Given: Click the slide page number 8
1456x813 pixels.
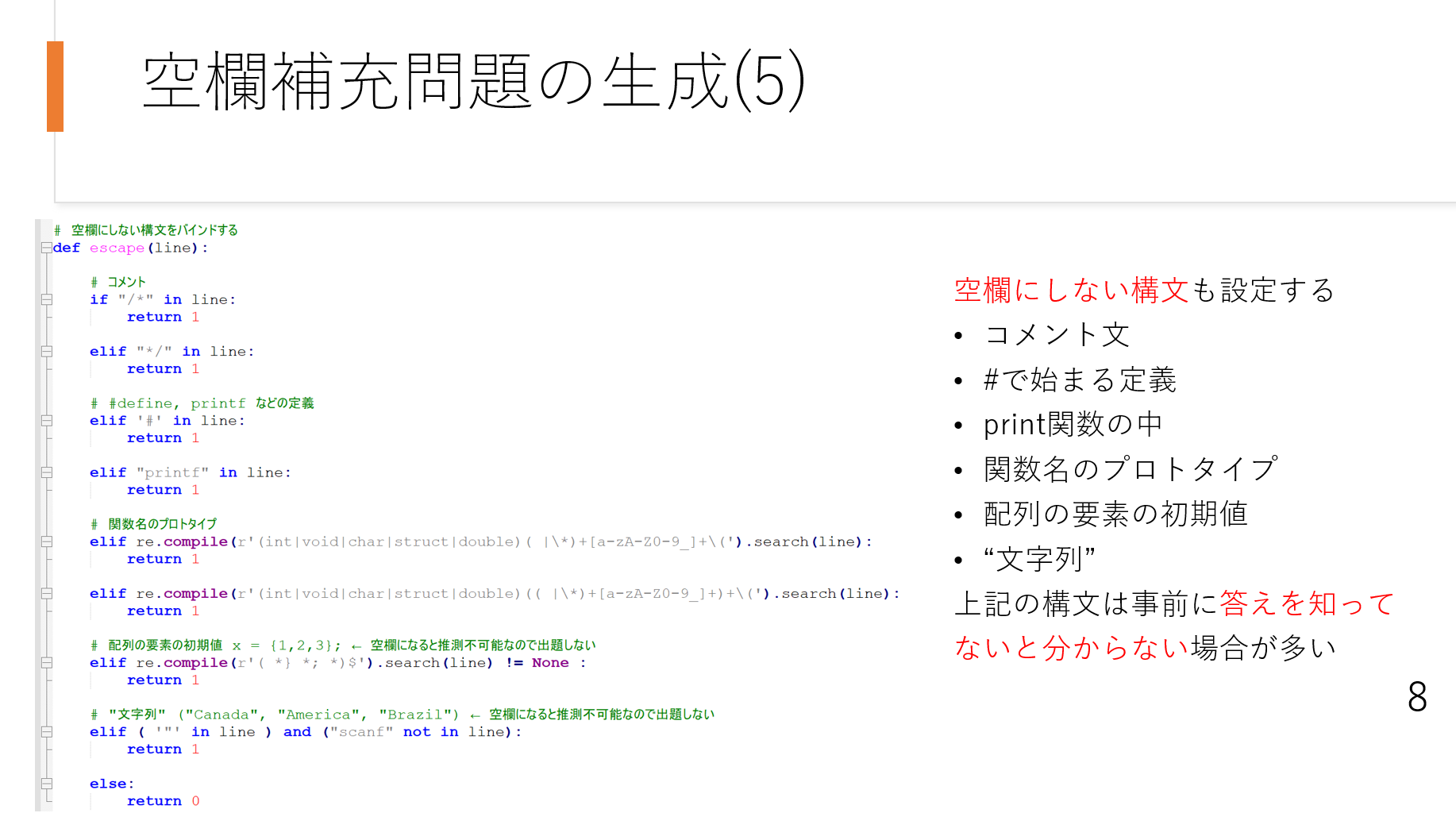Looking at the screenshot, I should [x=1417, y=697].
